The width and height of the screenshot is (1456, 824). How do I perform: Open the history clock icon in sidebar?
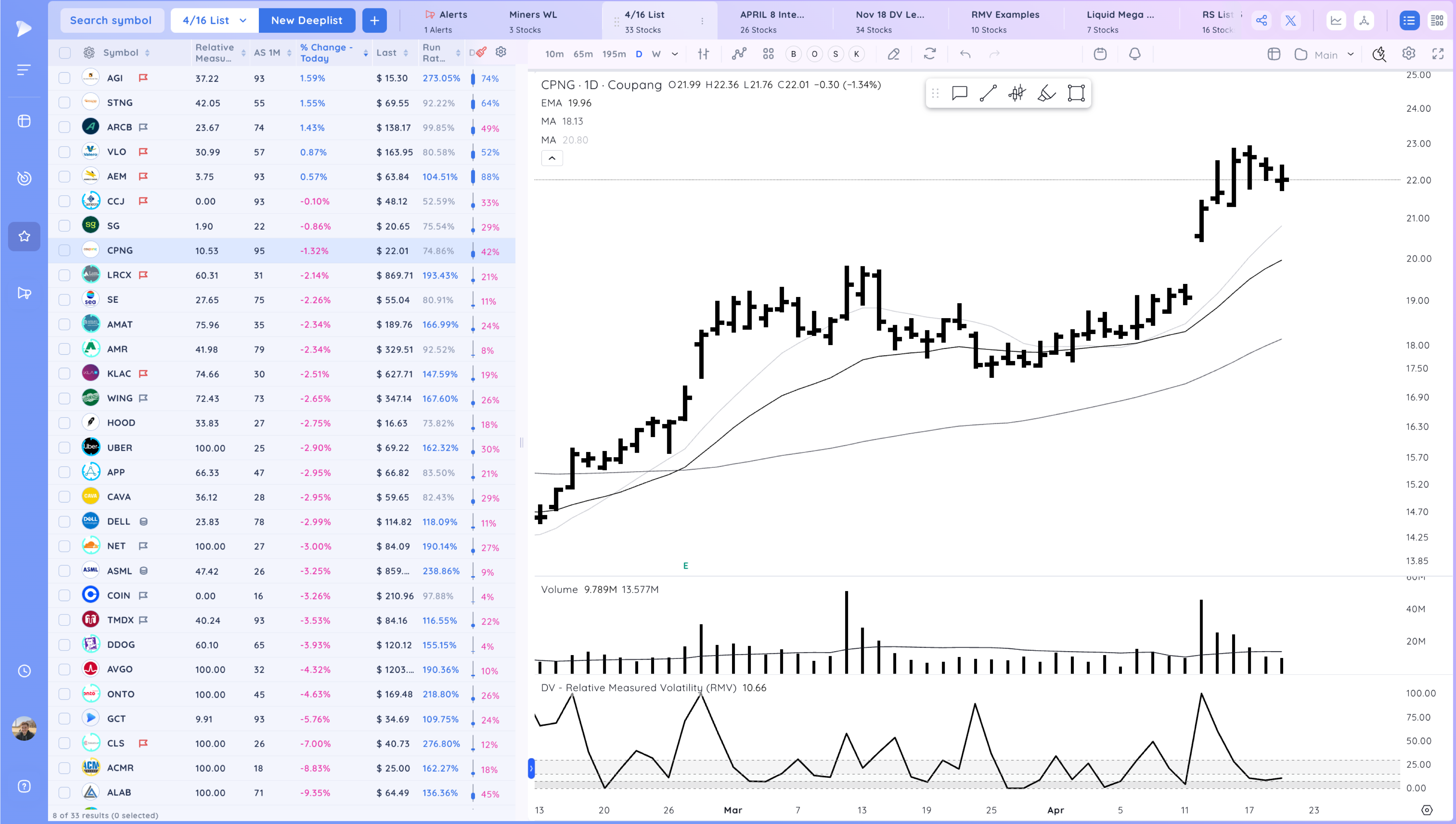point(24,671)
